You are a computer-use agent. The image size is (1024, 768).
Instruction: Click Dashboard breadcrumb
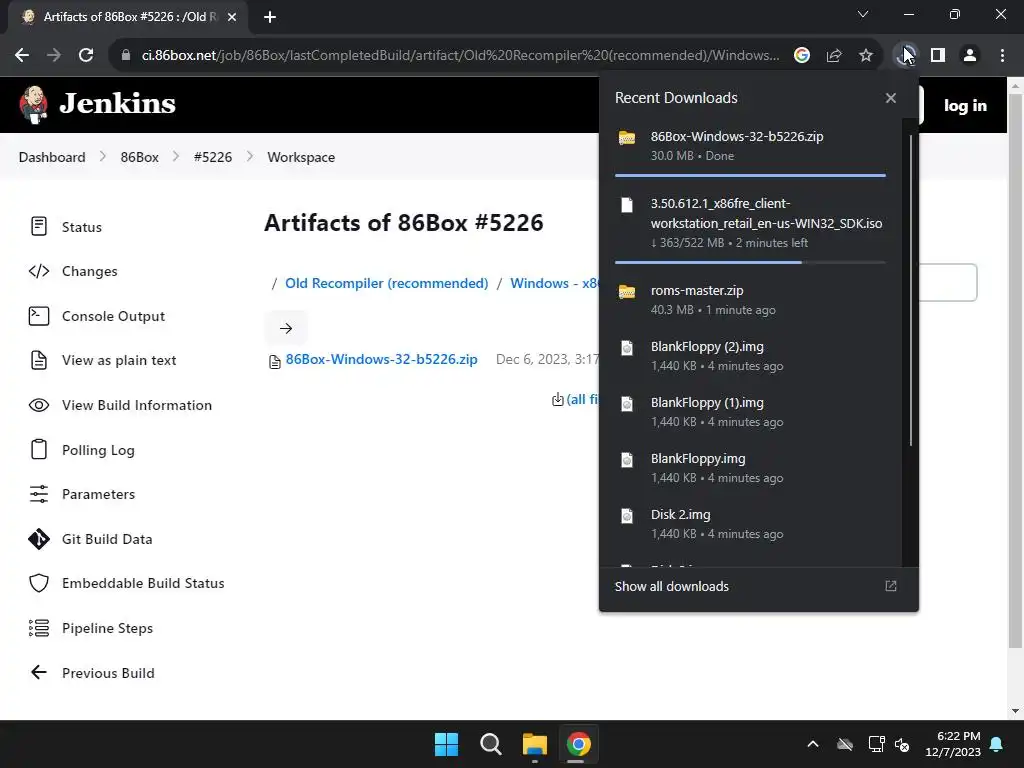tap(52, 157)
